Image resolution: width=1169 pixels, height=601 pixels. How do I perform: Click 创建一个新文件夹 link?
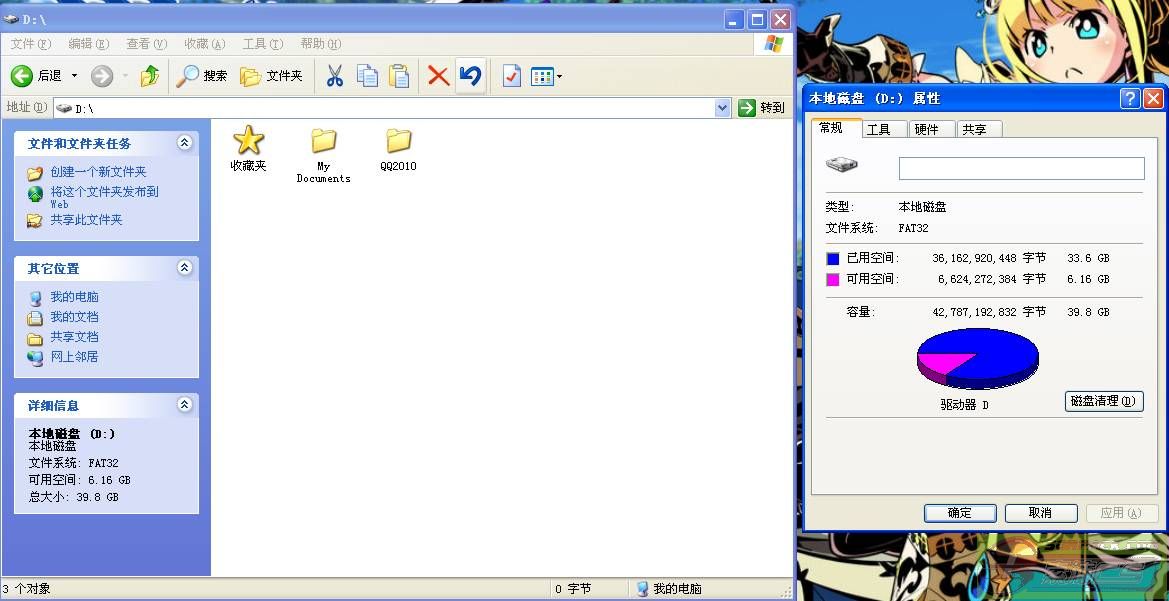coord(98,172)
